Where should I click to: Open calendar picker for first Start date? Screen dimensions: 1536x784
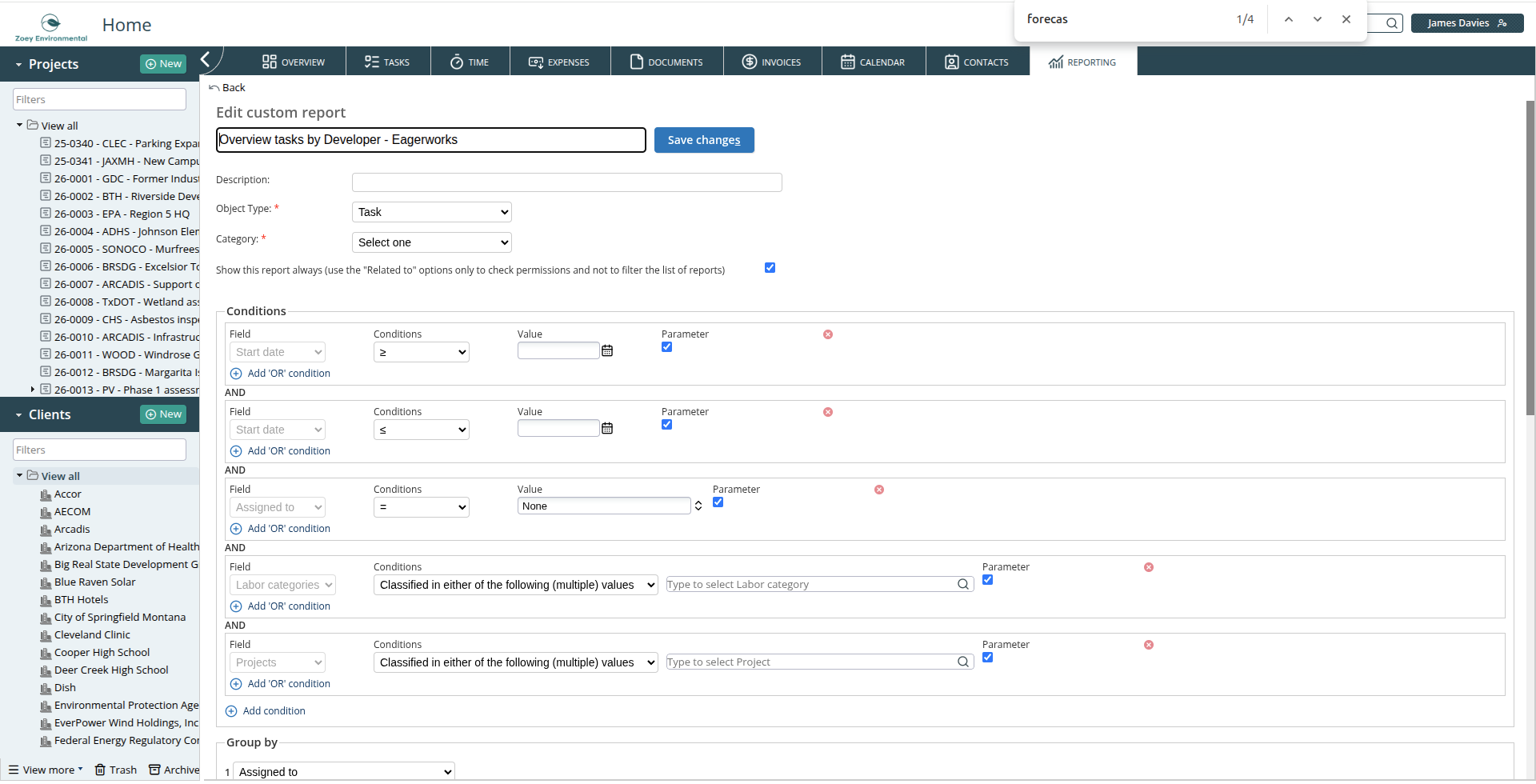(607, 350)
